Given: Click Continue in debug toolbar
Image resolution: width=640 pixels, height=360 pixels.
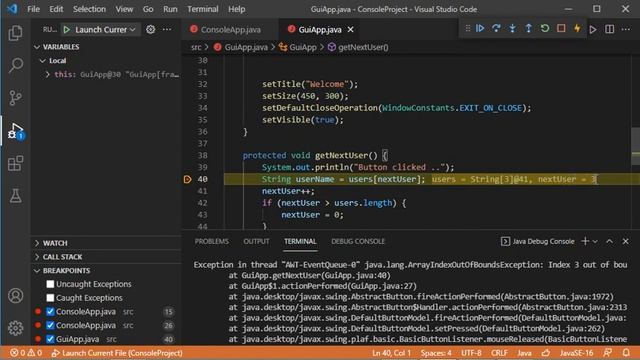Looking at the screenshot, I should [x=480, y=28].
